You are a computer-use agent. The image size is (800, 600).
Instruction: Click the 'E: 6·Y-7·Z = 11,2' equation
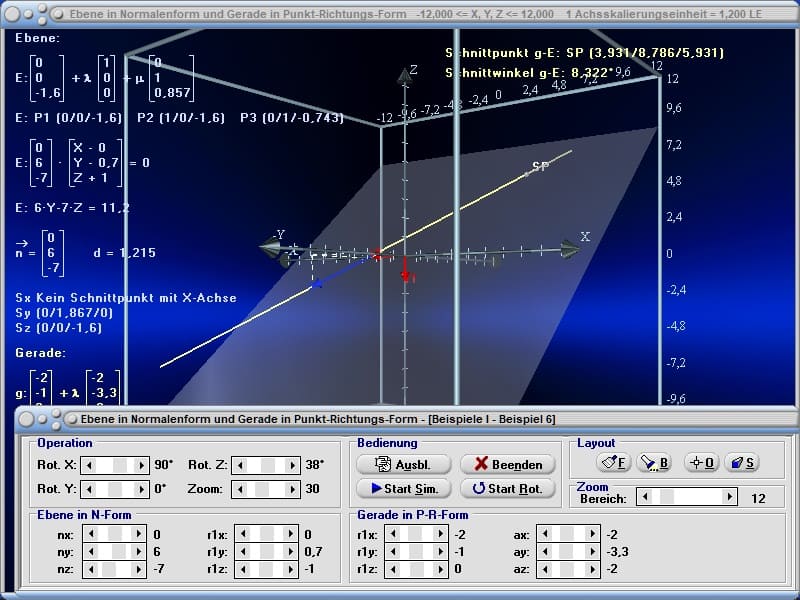72,208
